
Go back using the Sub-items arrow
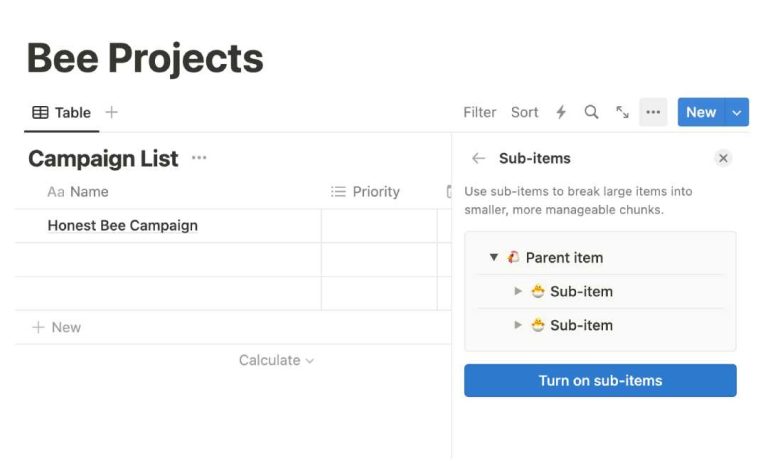[479, 158]
